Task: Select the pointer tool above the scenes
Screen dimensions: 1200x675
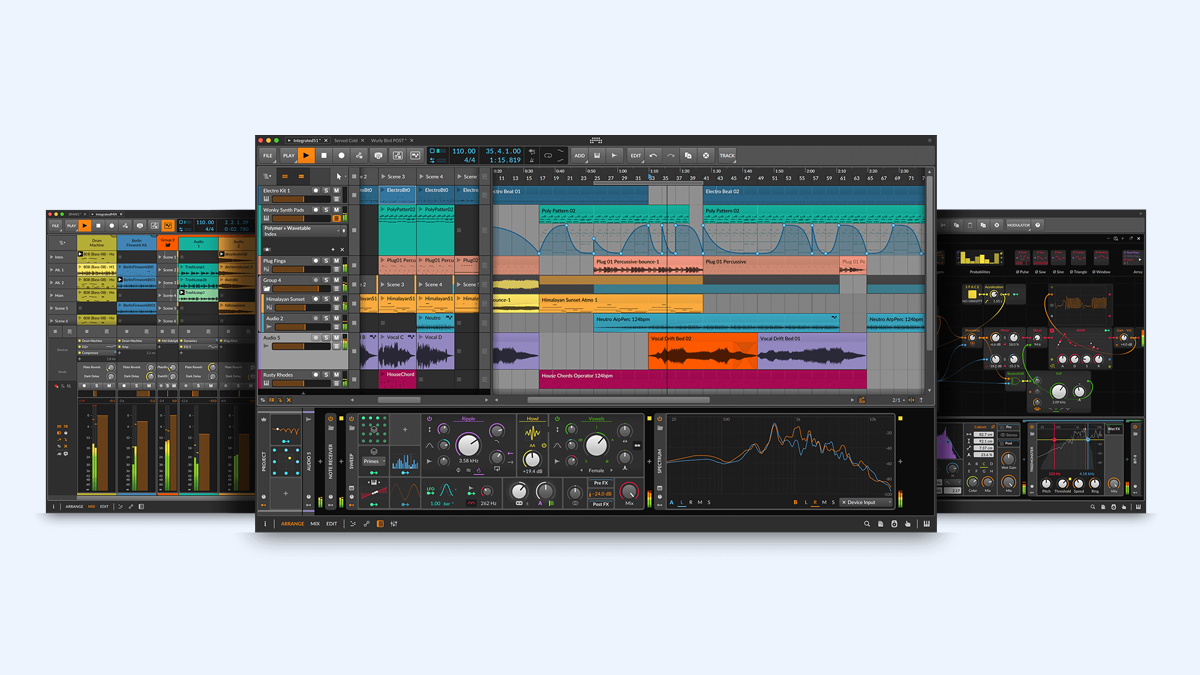Action: [x=340, y=176]
